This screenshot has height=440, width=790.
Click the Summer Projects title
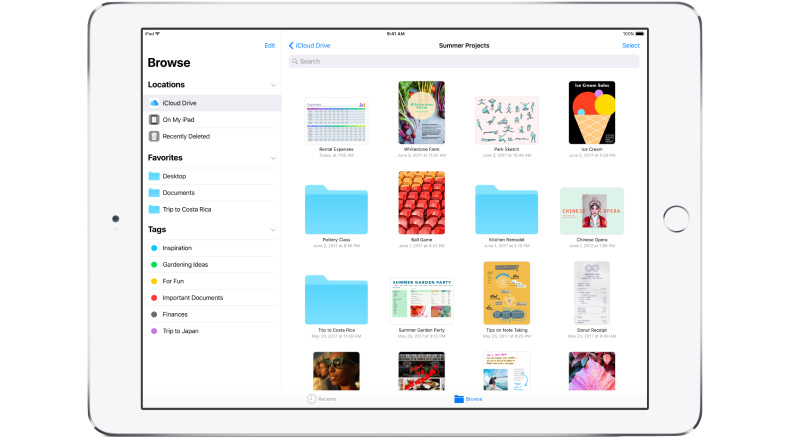tap(464, 45)
